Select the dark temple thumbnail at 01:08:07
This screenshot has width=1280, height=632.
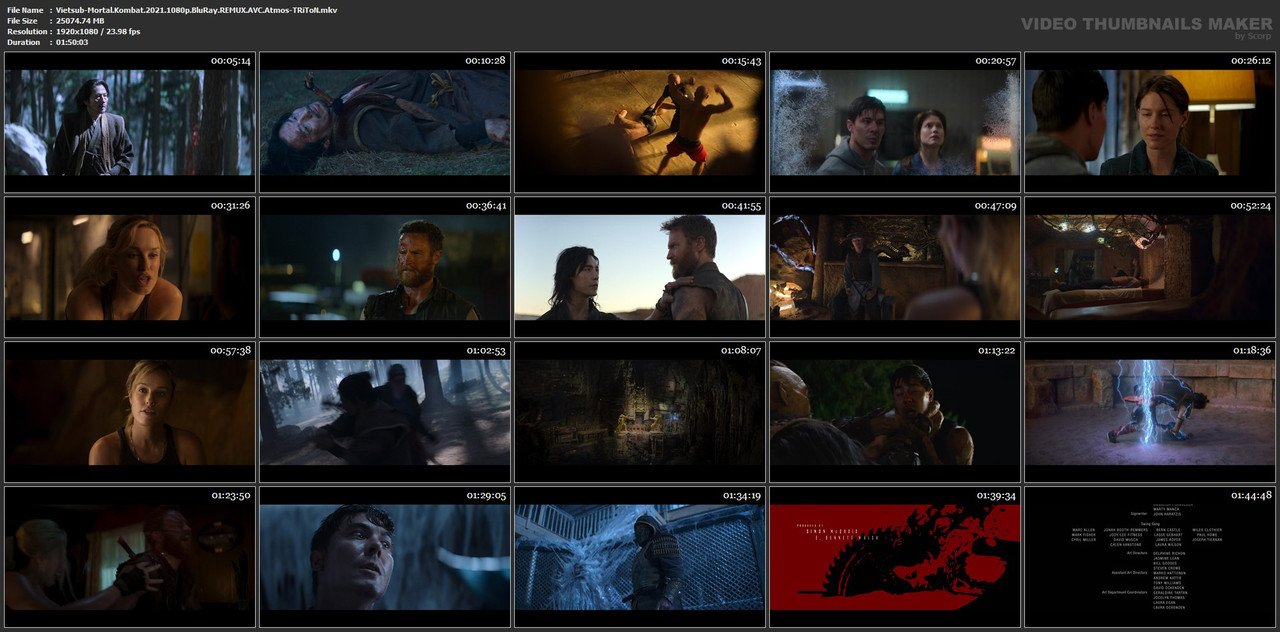640,412
